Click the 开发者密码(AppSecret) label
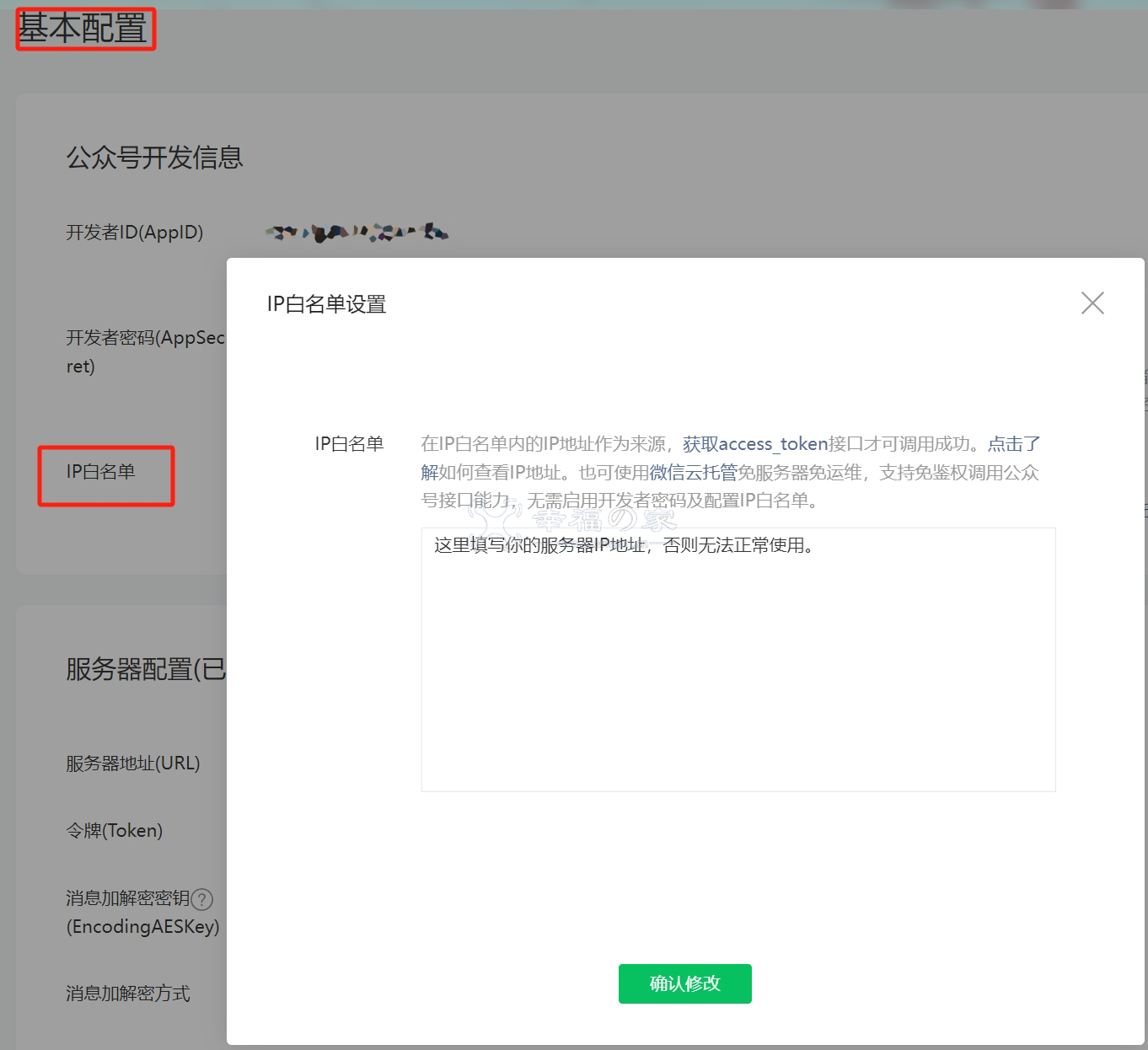1148x1050 pixels. [145, 351]
